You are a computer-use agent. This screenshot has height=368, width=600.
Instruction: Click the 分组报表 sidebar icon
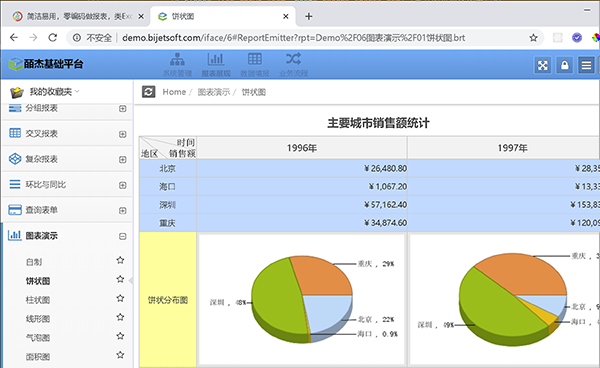point(15,108)
